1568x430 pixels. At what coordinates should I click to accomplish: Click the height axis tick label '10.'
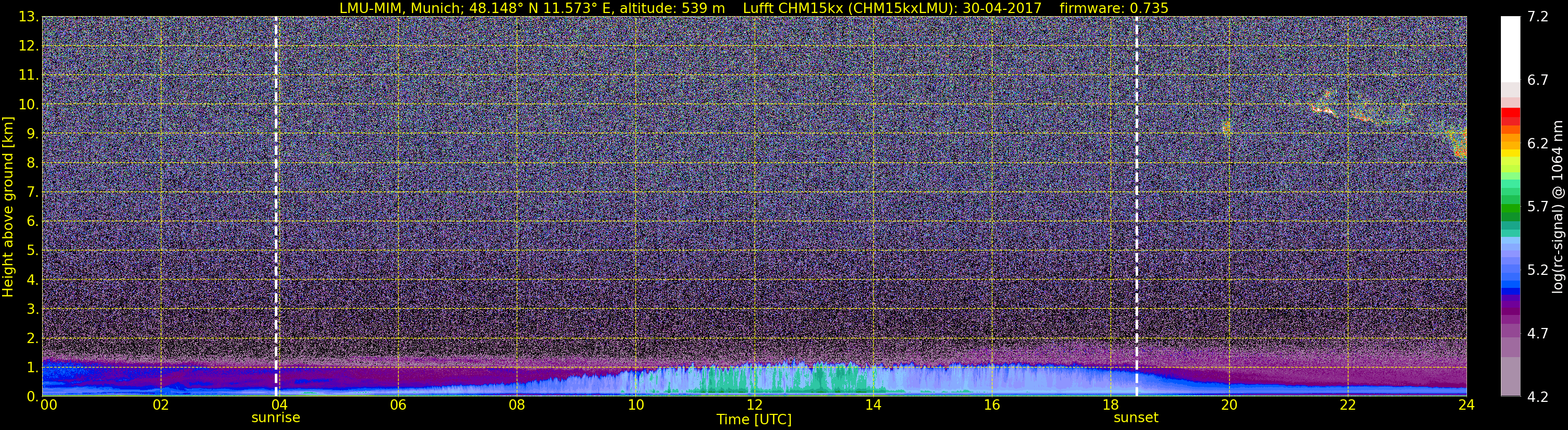29,104
